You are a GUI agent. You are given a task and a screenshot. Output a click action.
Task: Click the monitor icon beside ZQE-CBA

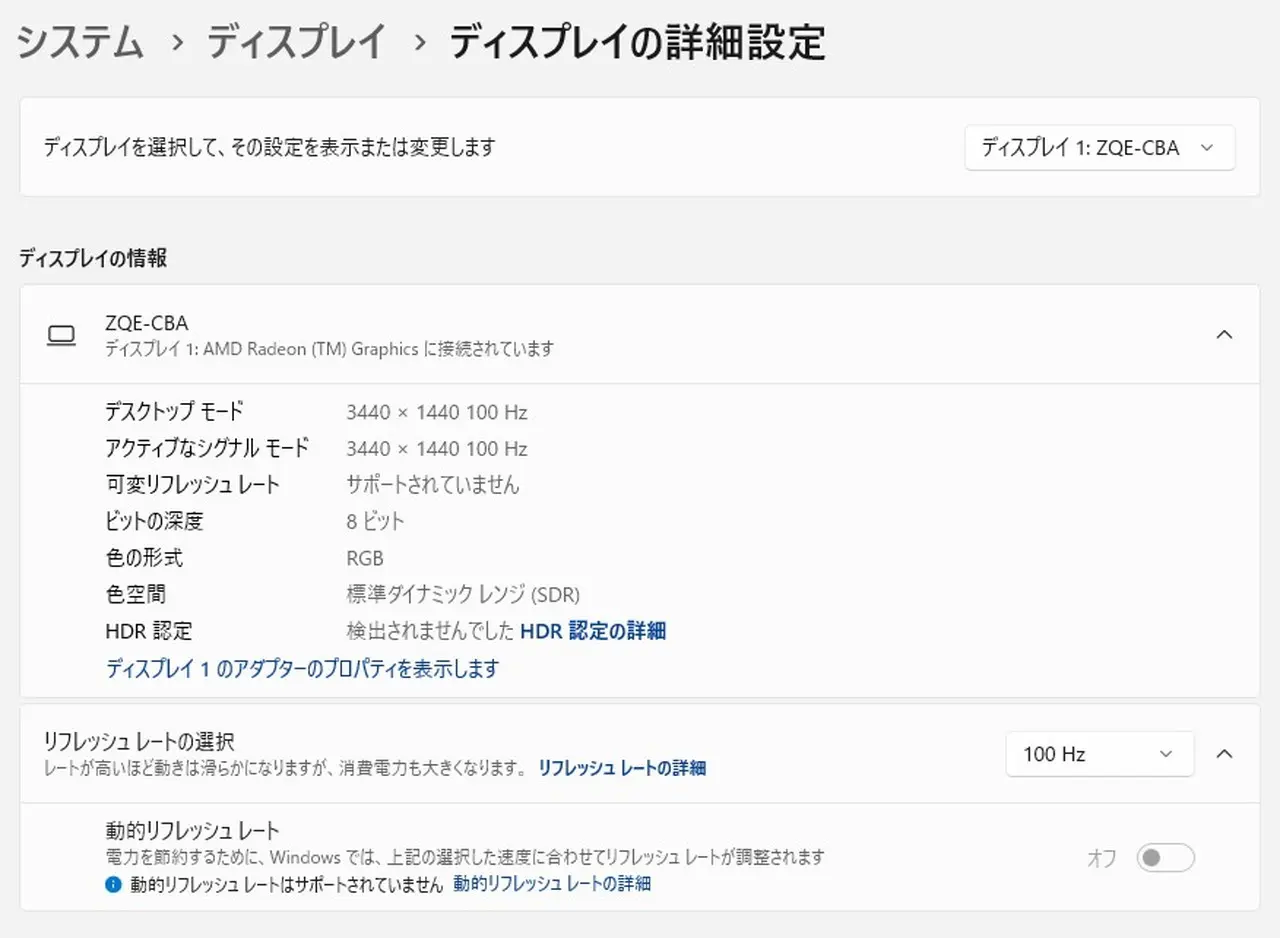[x=62, y=335]
